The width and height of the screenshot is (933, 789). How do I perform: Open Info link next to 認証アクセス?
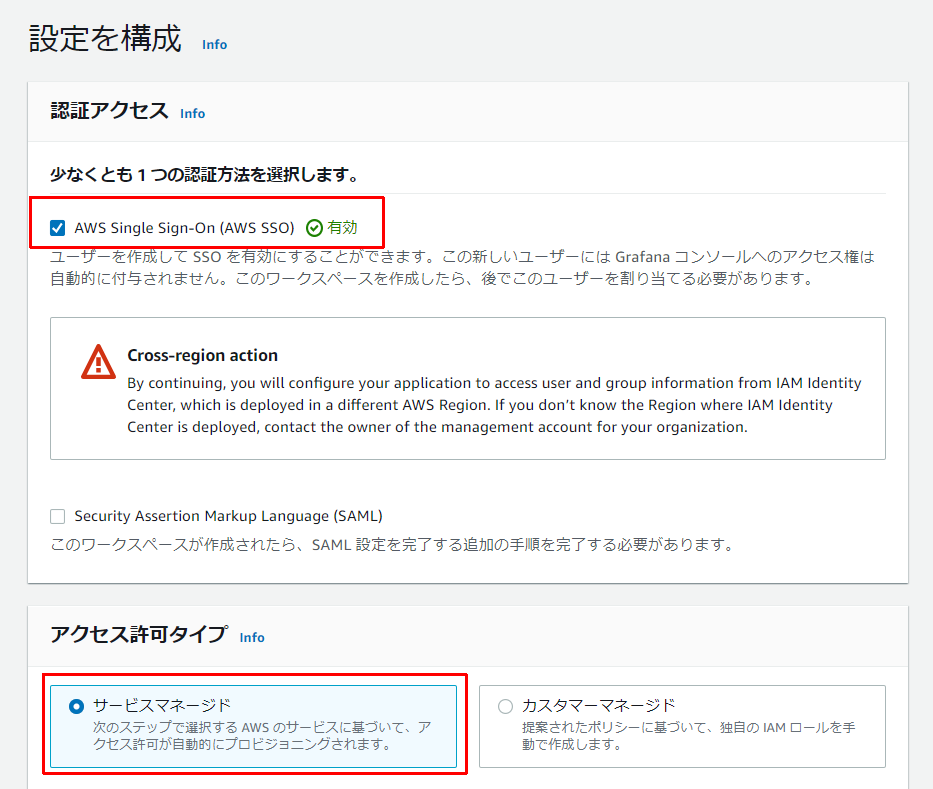192,114
